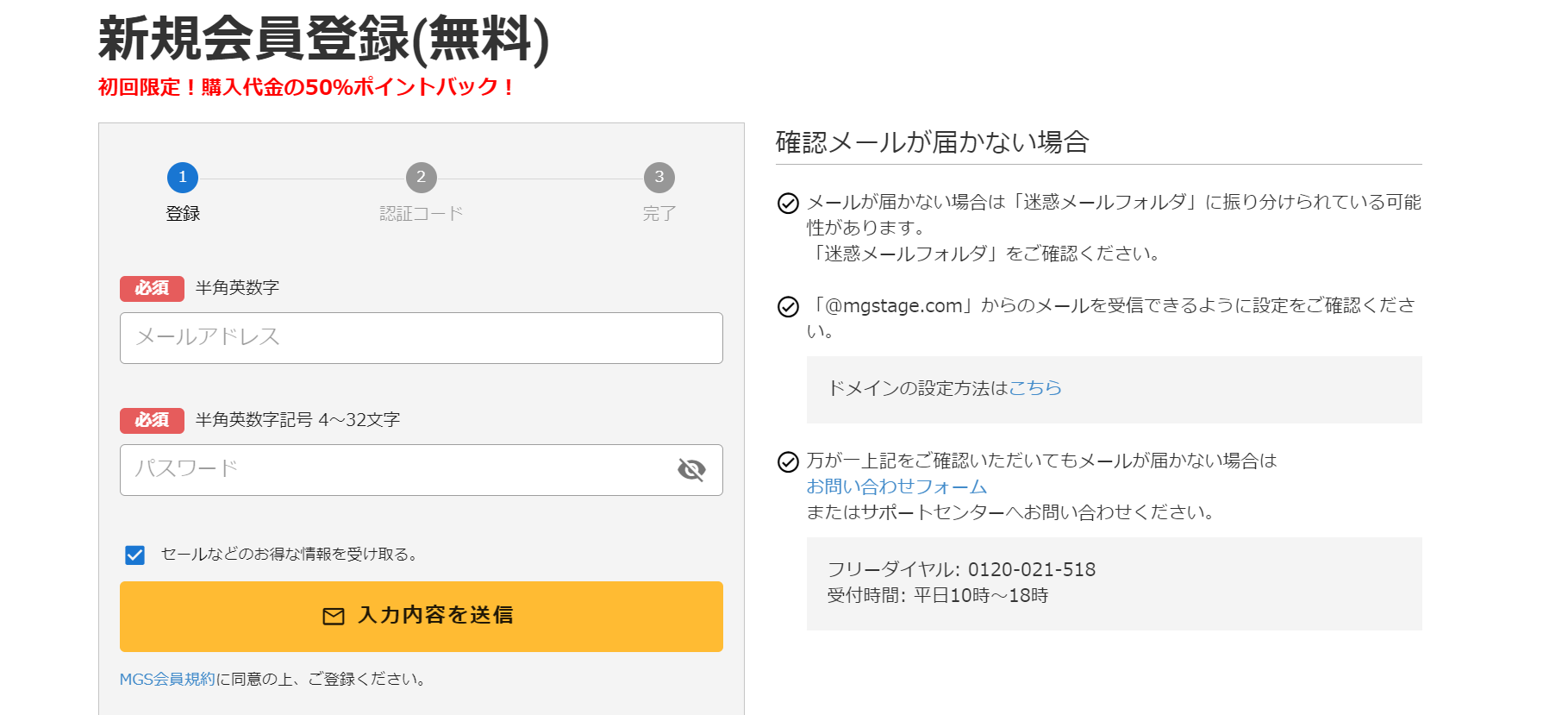Click the 必須 badge above email field
1568x715 pixels.
[152, 288]
